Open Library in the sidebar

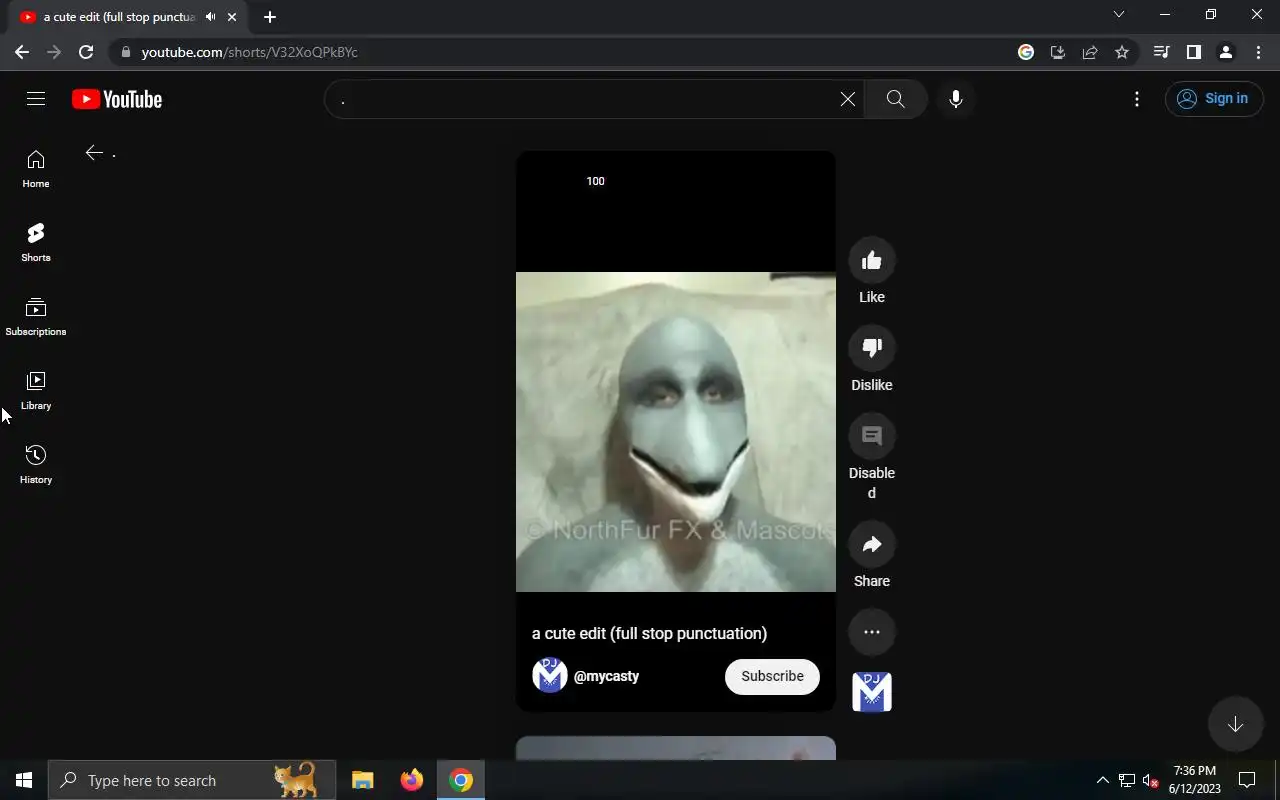(x=36, y=391)
